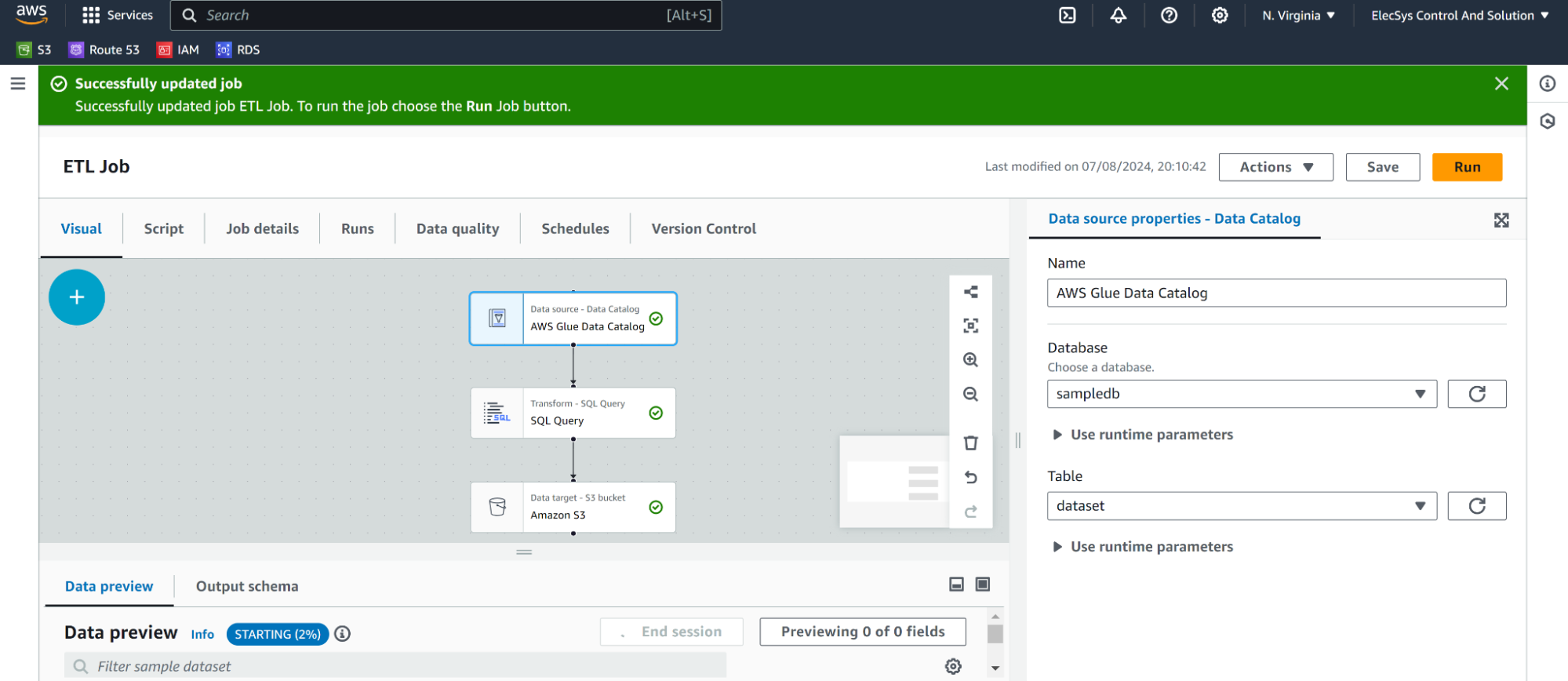Click the STARTING (2%) progress badge

coord(278,634)
